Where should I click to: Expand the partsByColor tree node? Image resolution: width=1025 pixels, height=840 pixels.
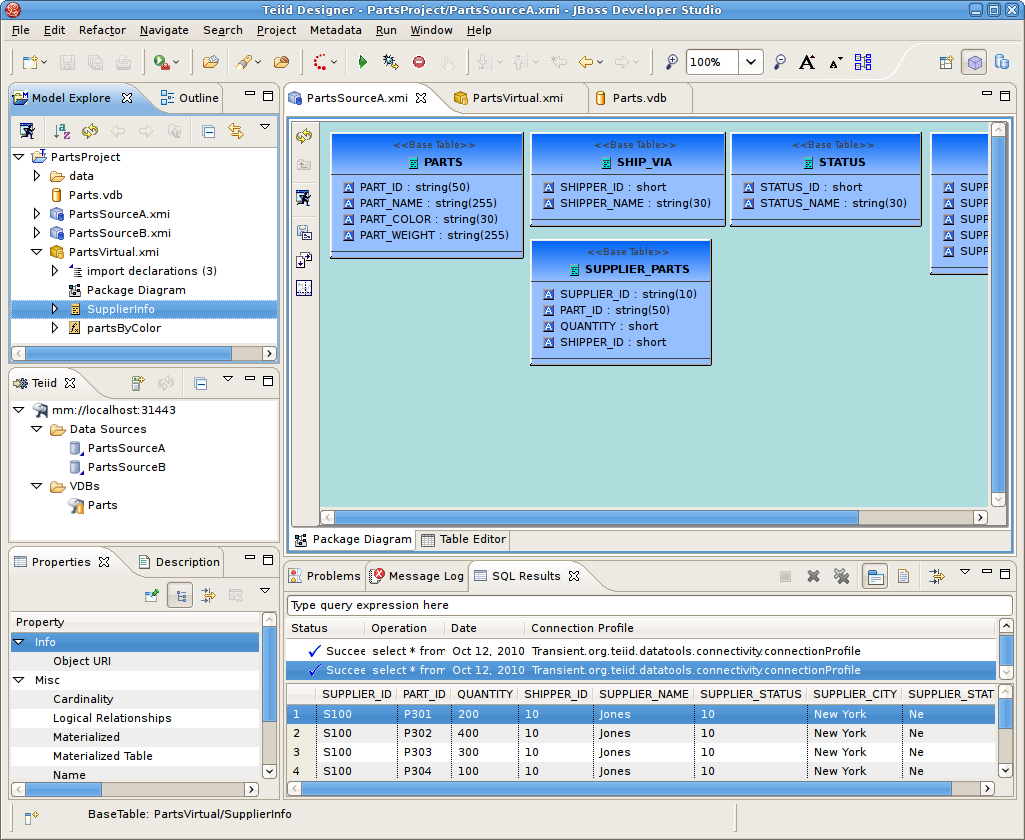[55, 328]
